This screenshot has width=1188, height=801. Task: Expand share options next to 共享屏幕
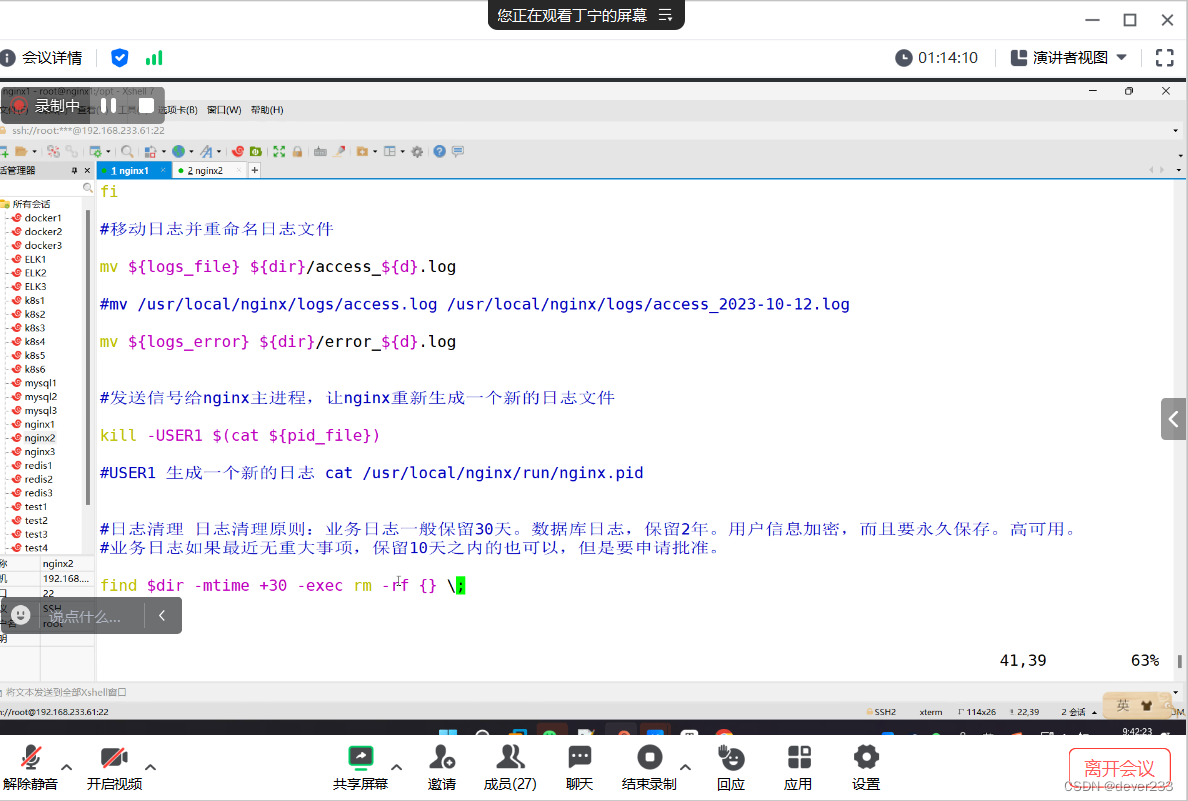point(396,767)
